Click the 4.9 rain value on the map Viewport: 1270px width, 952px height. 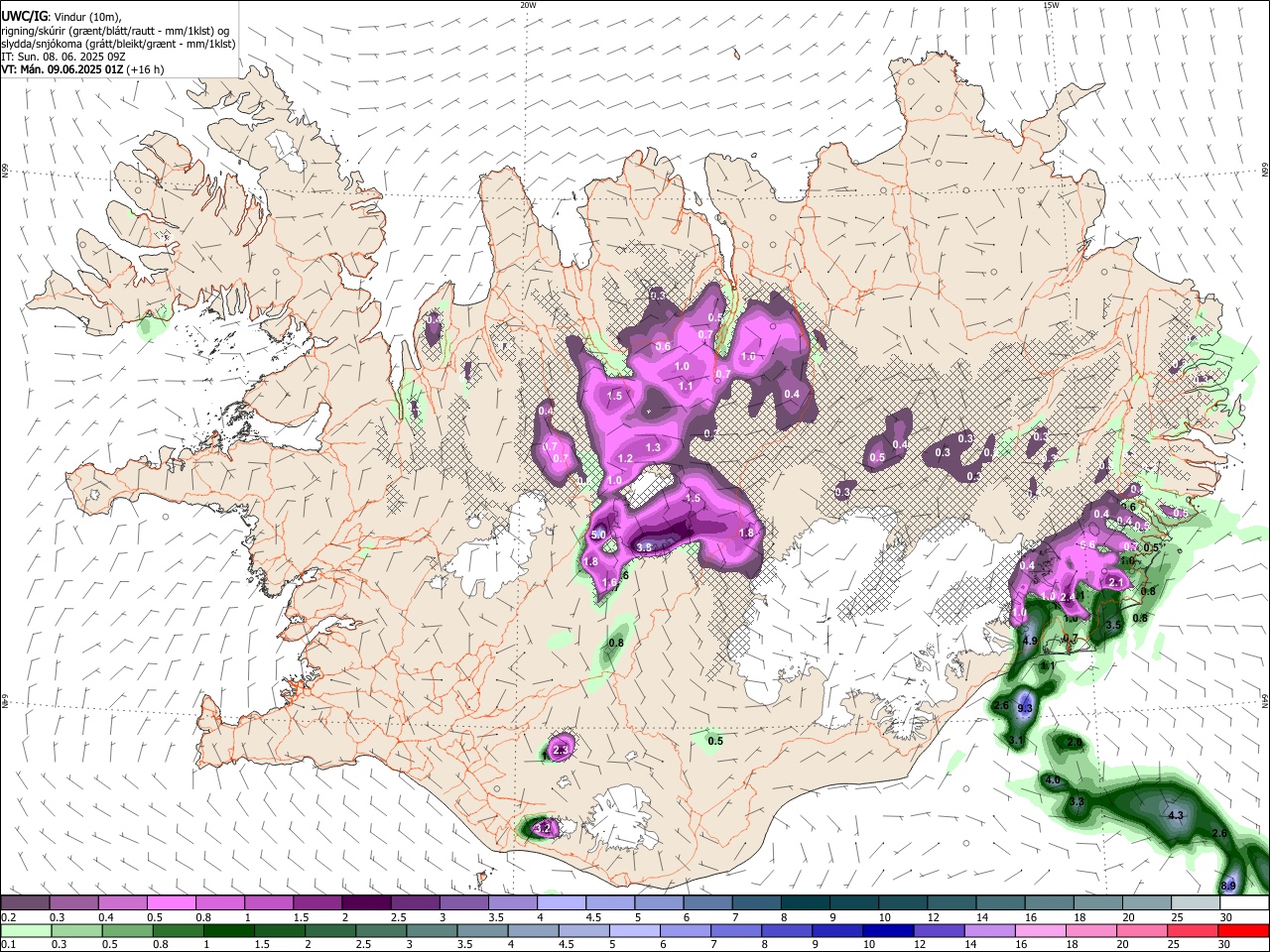[x=1029, y=642]
